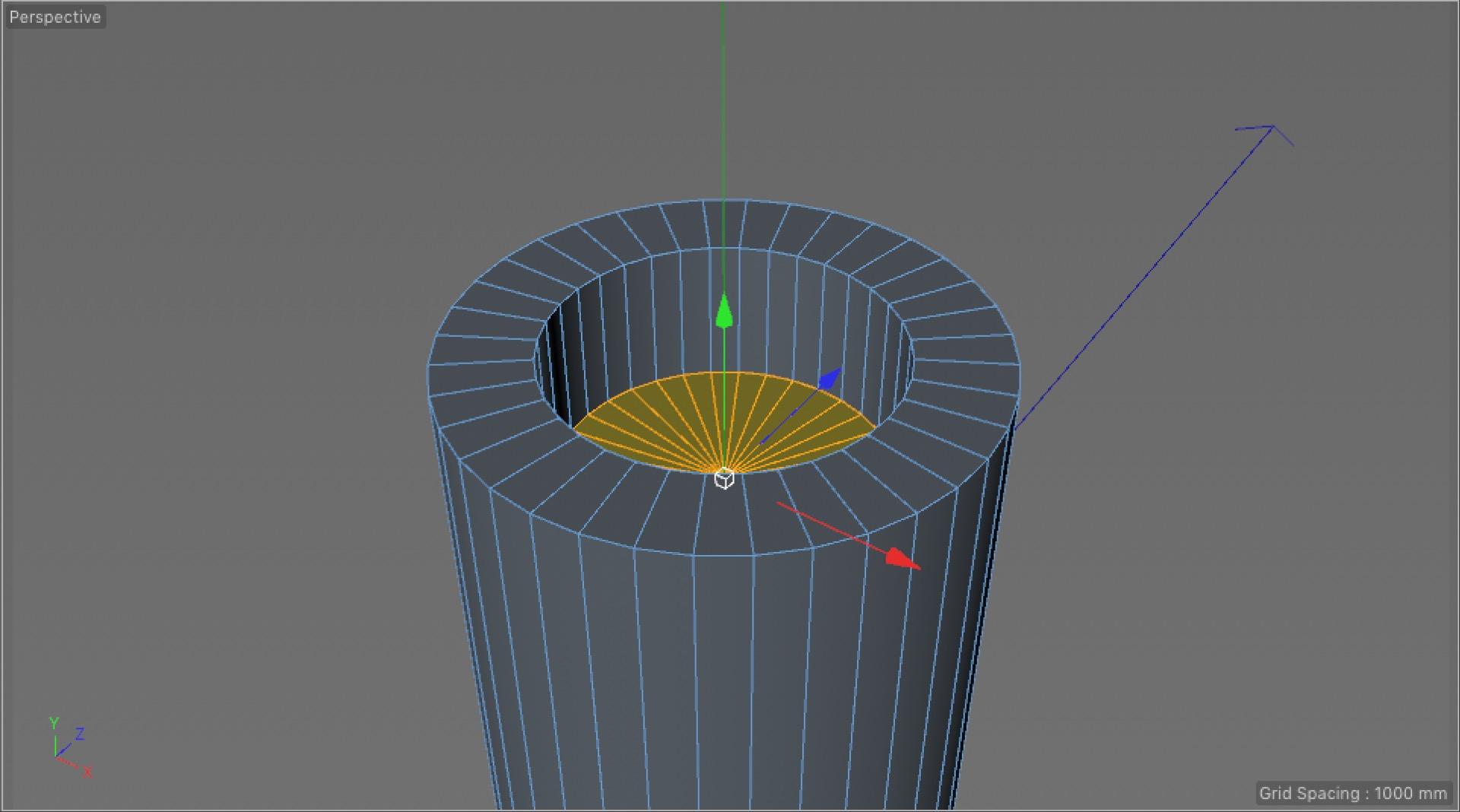Screen dimensions: 1460x812
Task: Click the Perspective viewport label
Action: pyautogui.click(x=55, y=17)
